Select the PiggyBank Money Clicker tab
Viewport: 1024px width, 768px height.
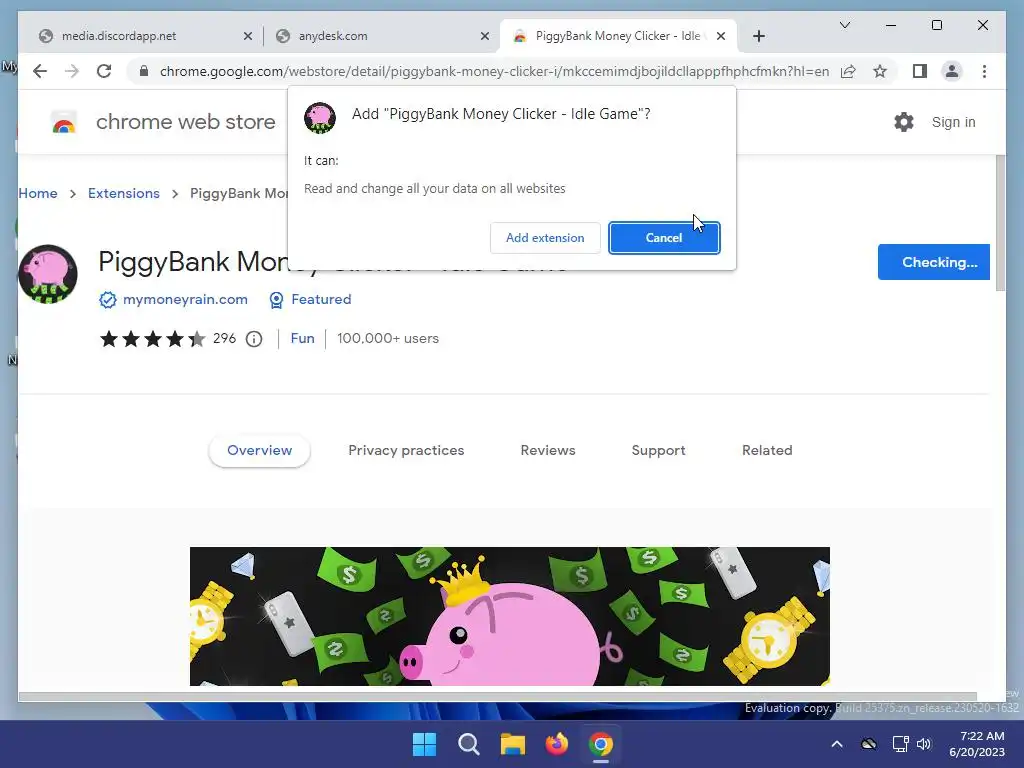click(617, 36)
